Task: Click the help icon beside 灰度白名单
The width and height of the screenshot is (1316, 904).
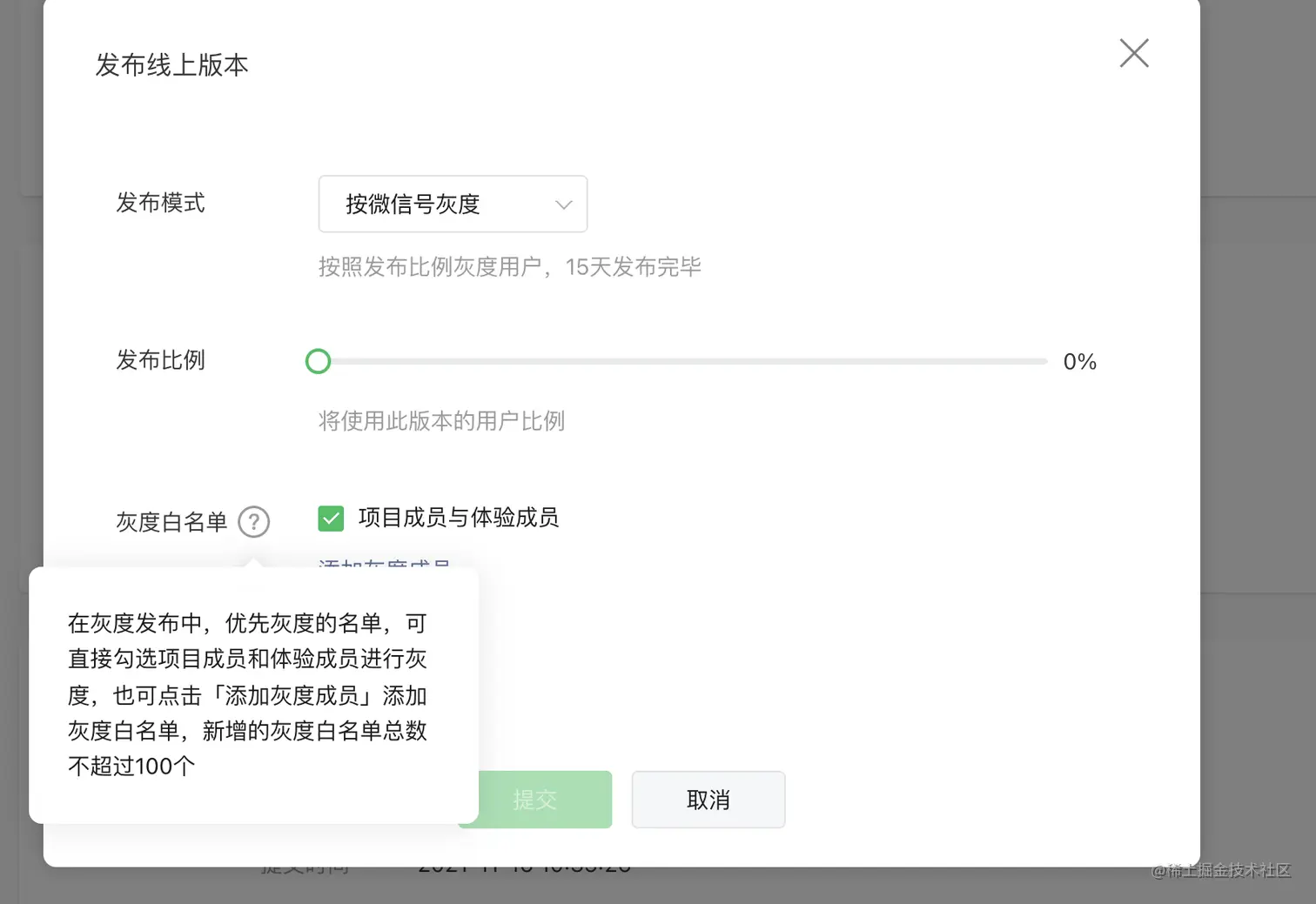Action: tap(253, 522)
